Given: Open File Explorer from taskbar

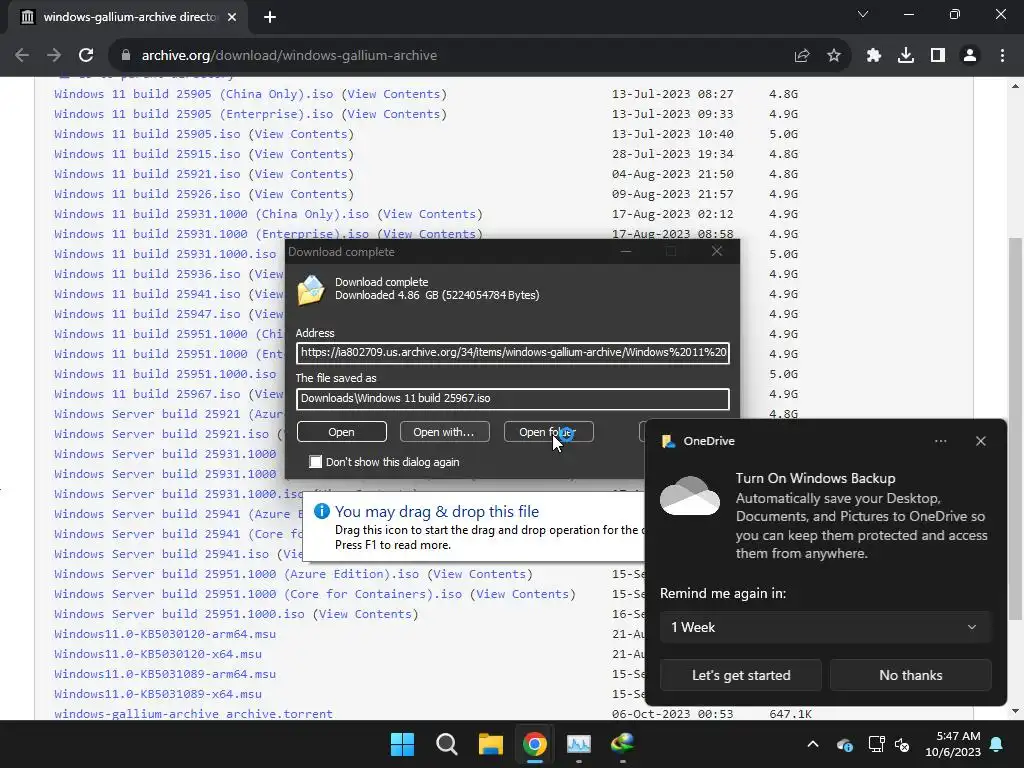Looking at the screenshot, I should tap(490, 744).
